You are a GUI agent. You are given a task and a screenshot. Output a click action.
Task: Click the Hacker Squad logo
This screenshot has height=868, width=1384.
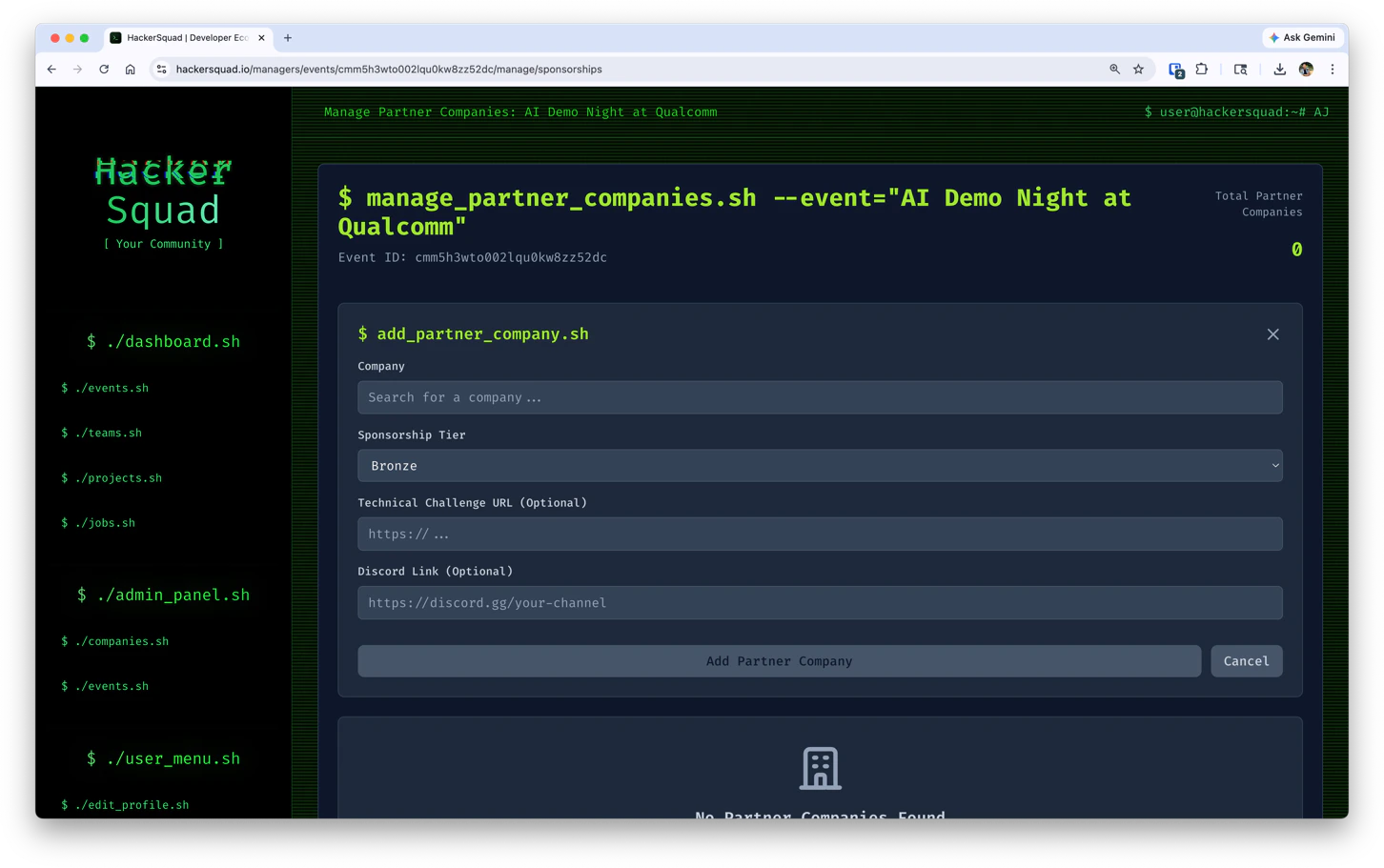pyautogui.click(x=164, y=191)
